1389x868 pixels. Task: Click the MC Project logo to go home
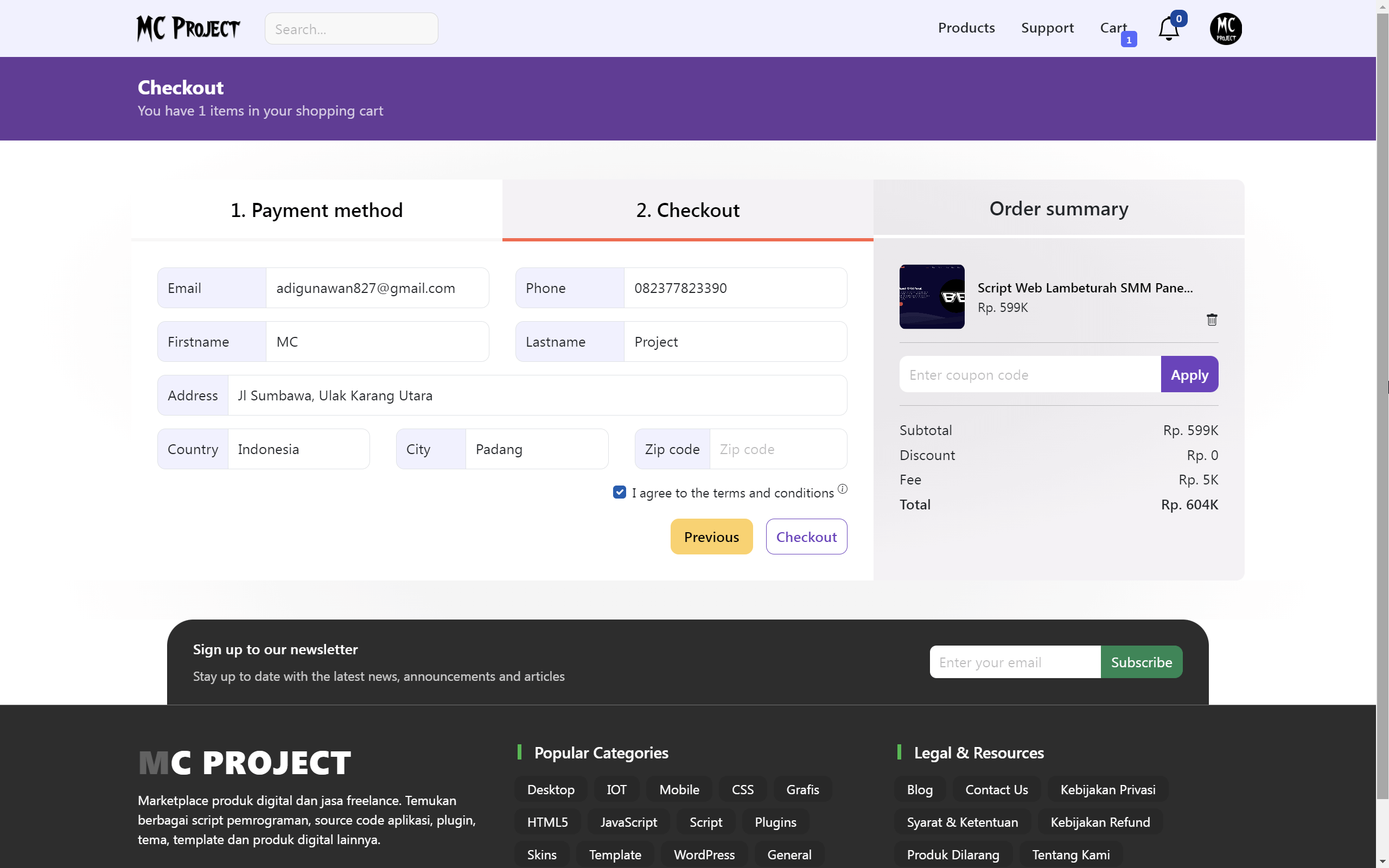coord(188,28)
